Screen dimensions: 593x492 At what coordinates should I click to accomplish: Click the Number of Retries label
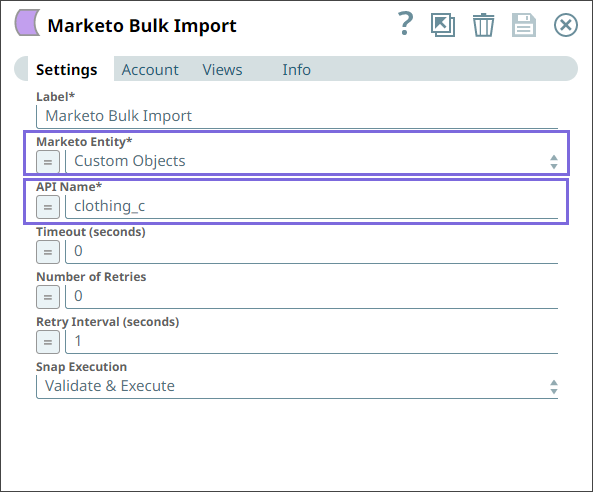click(91, 277)
